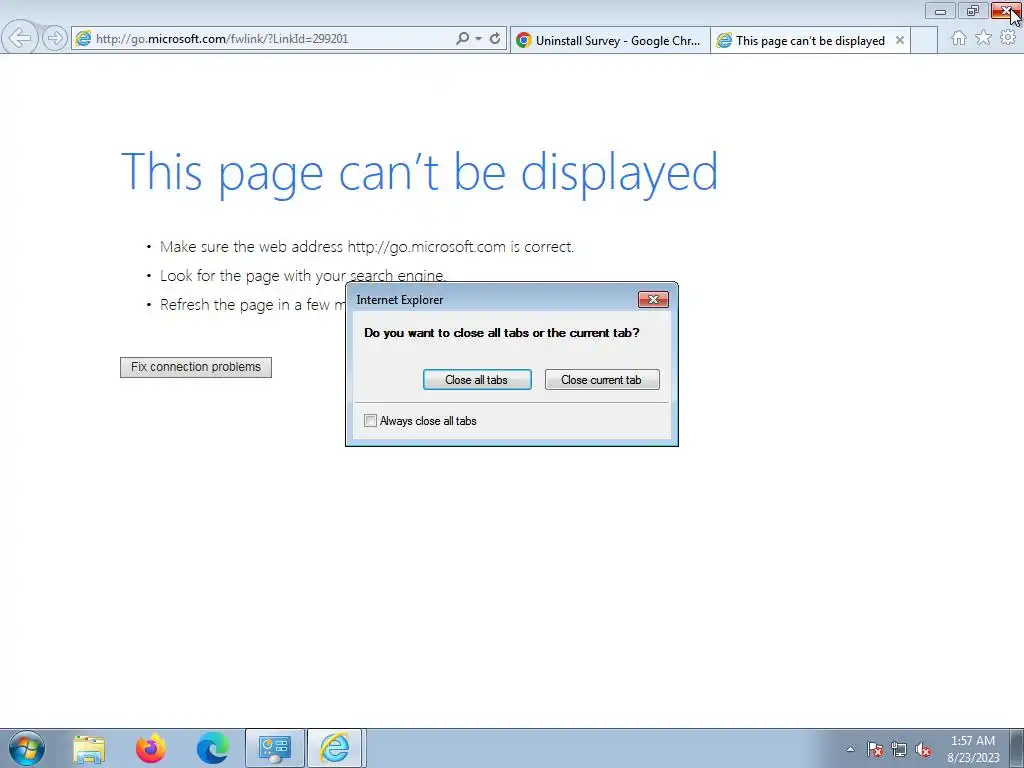Open the Windows Start orb

26,748
